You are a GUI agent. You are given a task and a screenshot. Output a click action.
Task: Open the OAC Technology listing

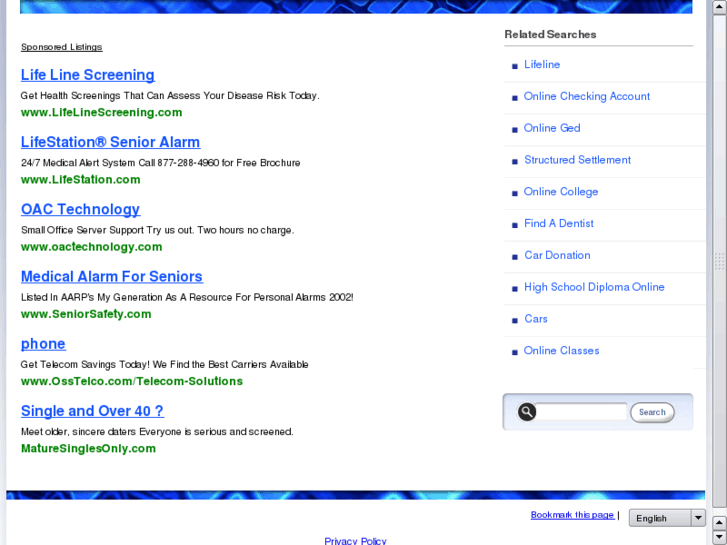[x=80, y=209]
